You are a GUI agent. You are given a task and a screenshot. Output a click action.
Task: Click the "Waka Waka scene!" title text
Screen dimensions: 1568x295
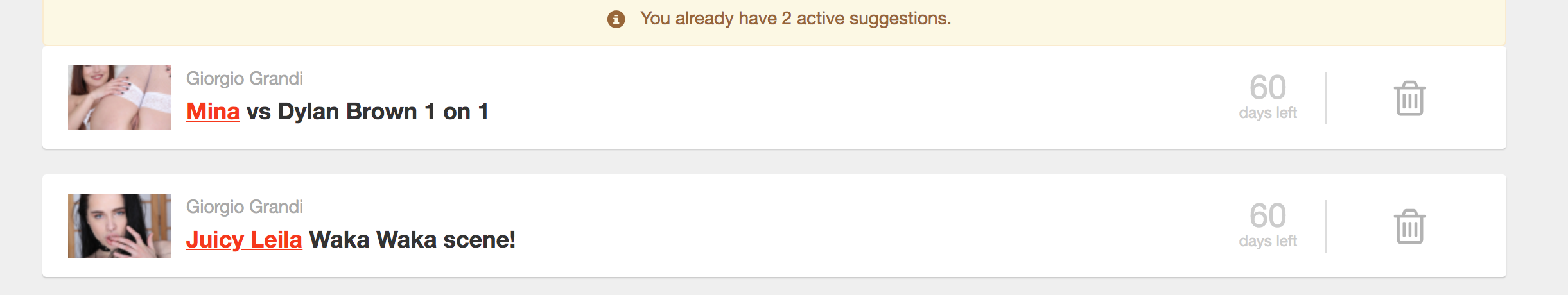point(412,240)
